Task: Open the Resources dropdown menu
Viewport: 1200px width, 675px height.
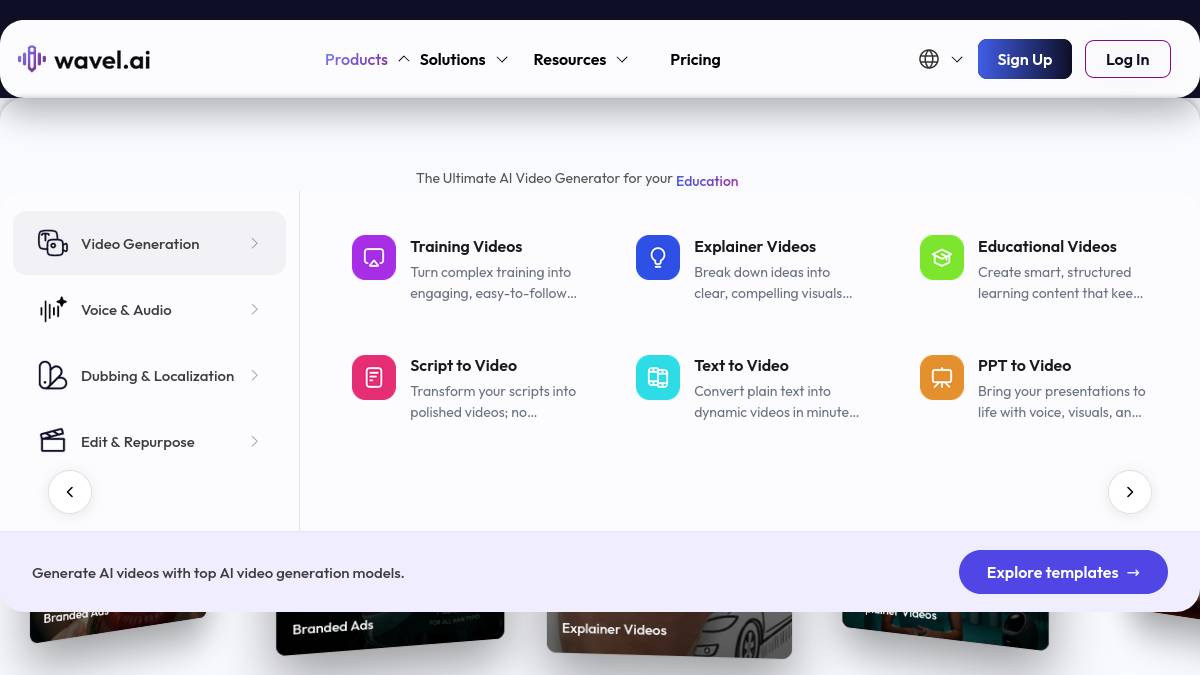Action: [581, 59]
